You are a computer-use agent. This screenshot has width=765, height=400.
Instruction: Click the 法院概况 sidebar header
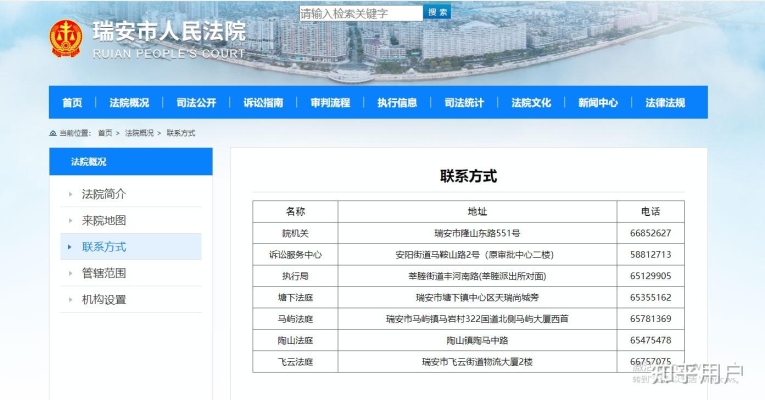coord(131,161)
